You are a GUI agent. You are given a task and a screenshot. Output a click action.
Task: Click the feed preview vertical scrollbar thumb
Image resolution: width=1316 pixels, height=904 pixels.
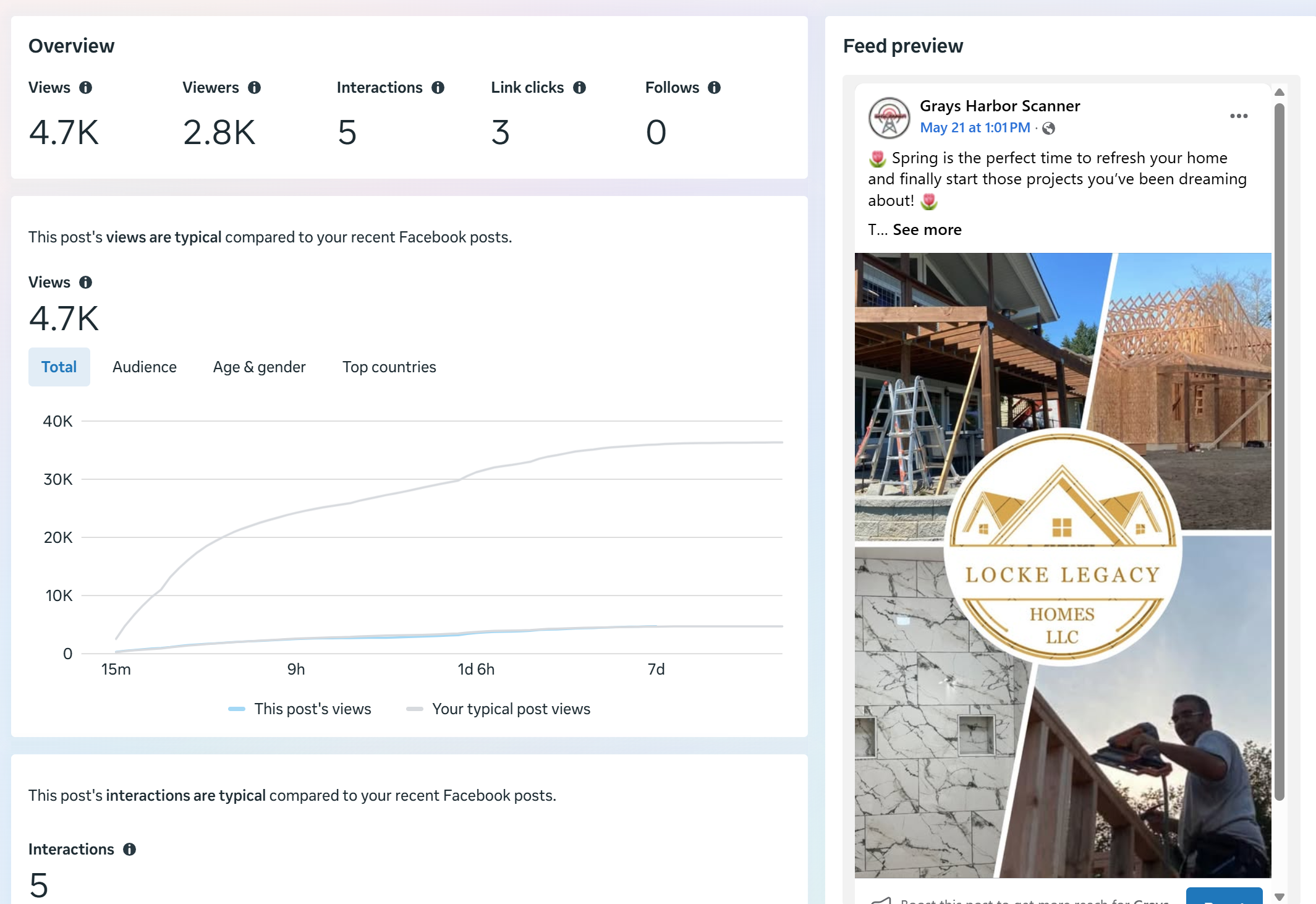1280,451
